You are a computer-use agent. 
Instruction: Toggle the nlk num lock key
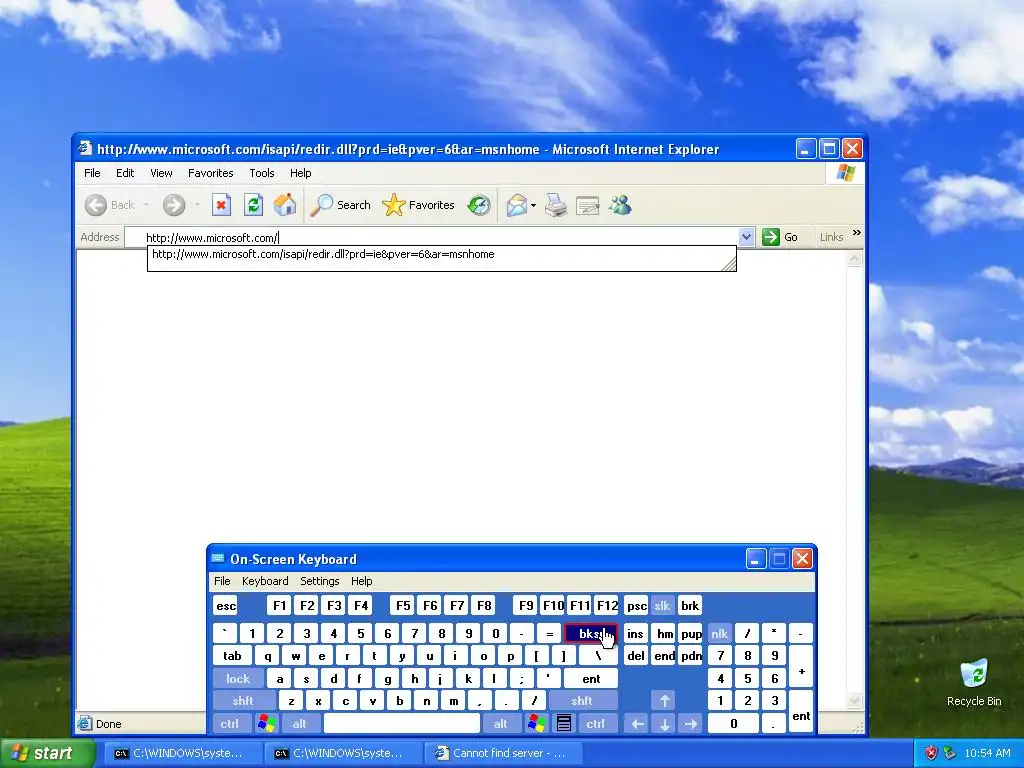tap(719, 633)
